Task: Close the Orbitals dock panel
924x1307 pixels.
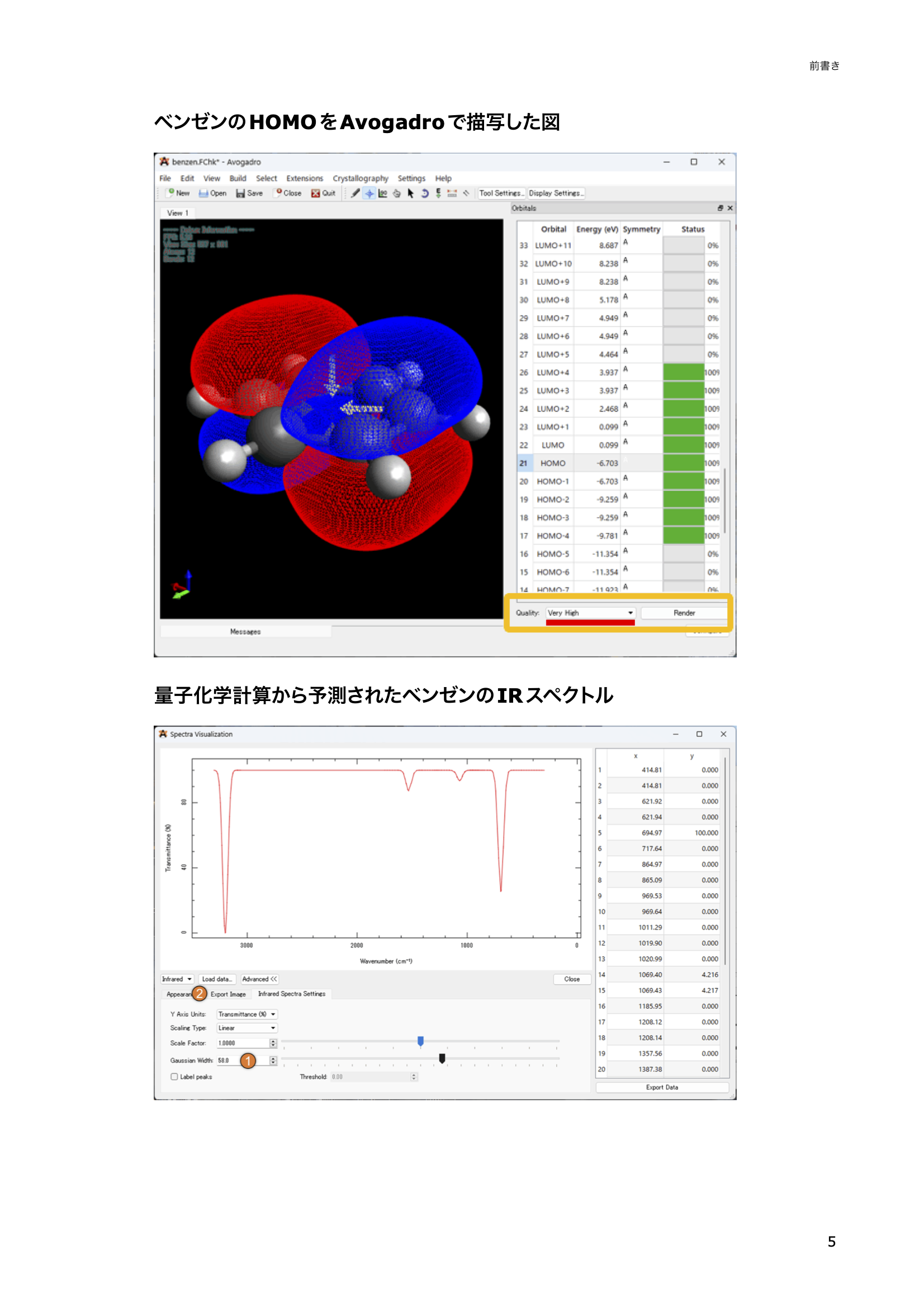Action: (730, 209)
